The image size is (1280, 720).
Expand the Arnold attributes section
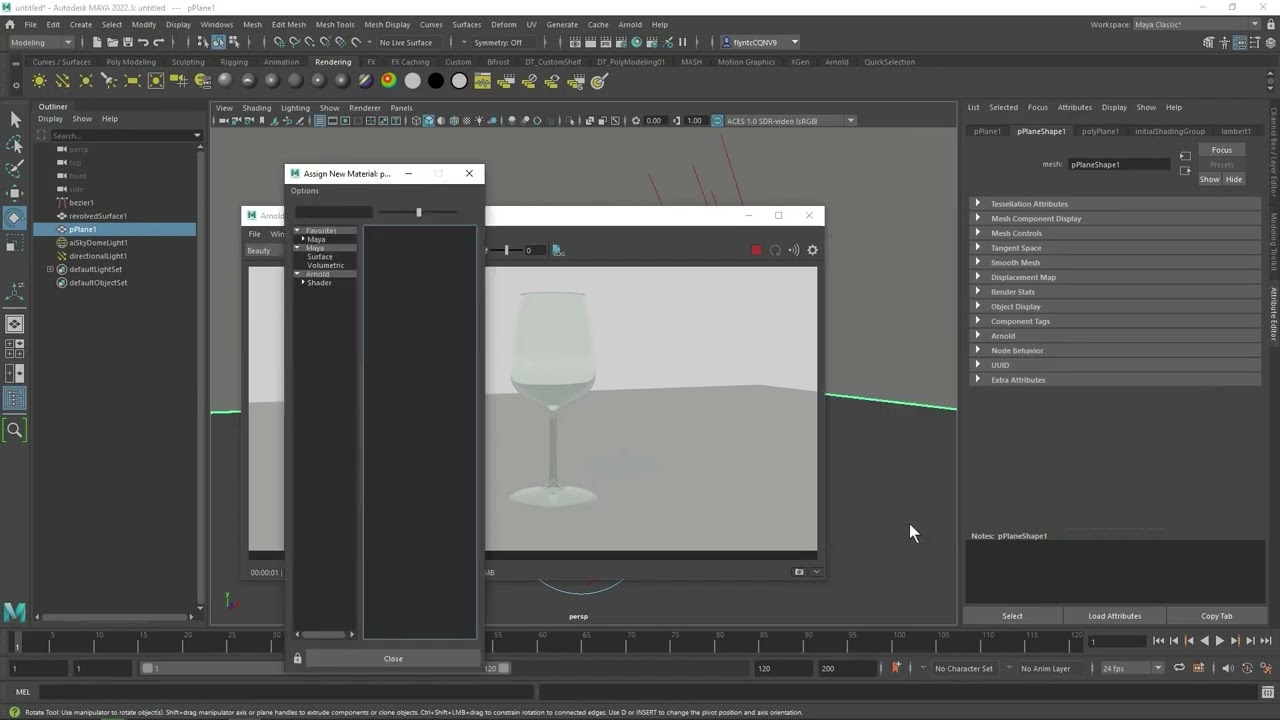1115,336
